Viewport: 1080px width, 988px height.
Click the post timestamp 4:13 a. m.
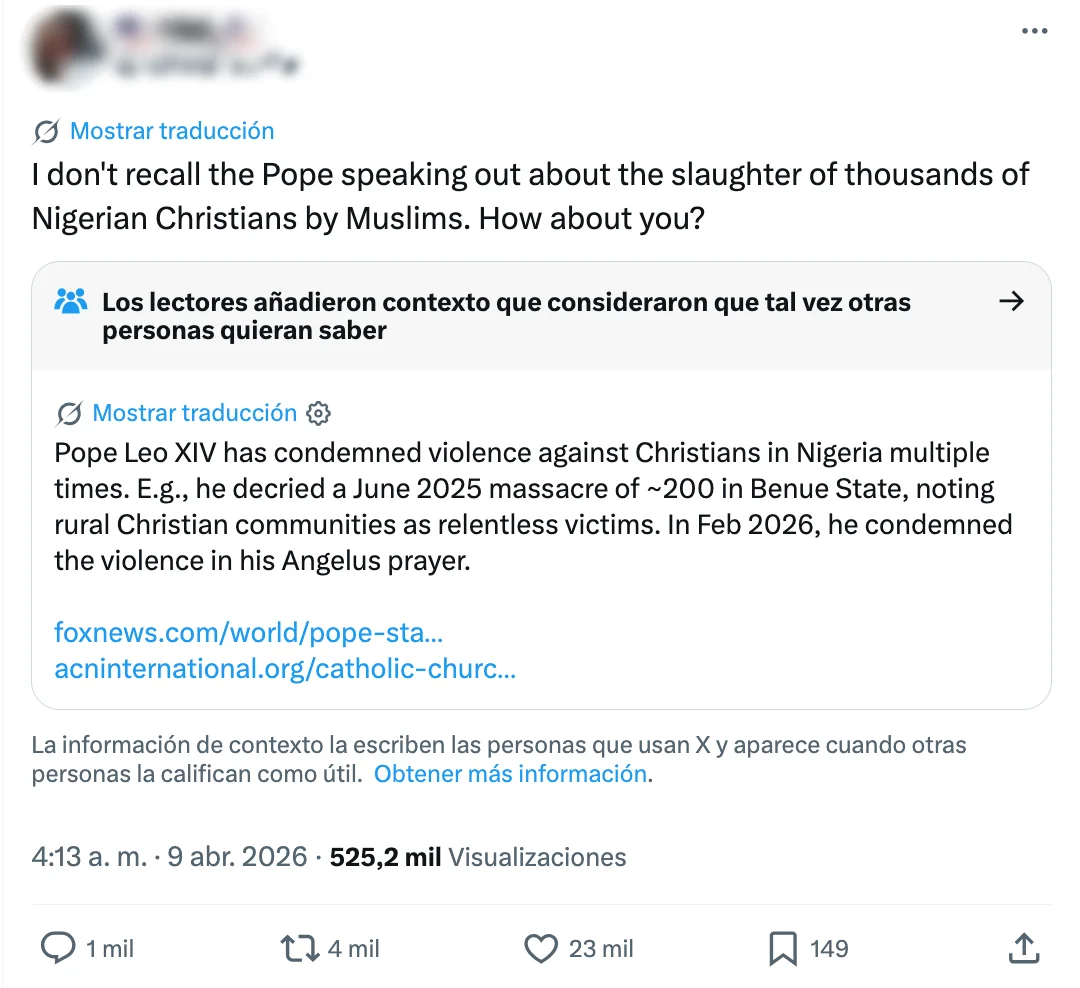(x=88, y=857)
